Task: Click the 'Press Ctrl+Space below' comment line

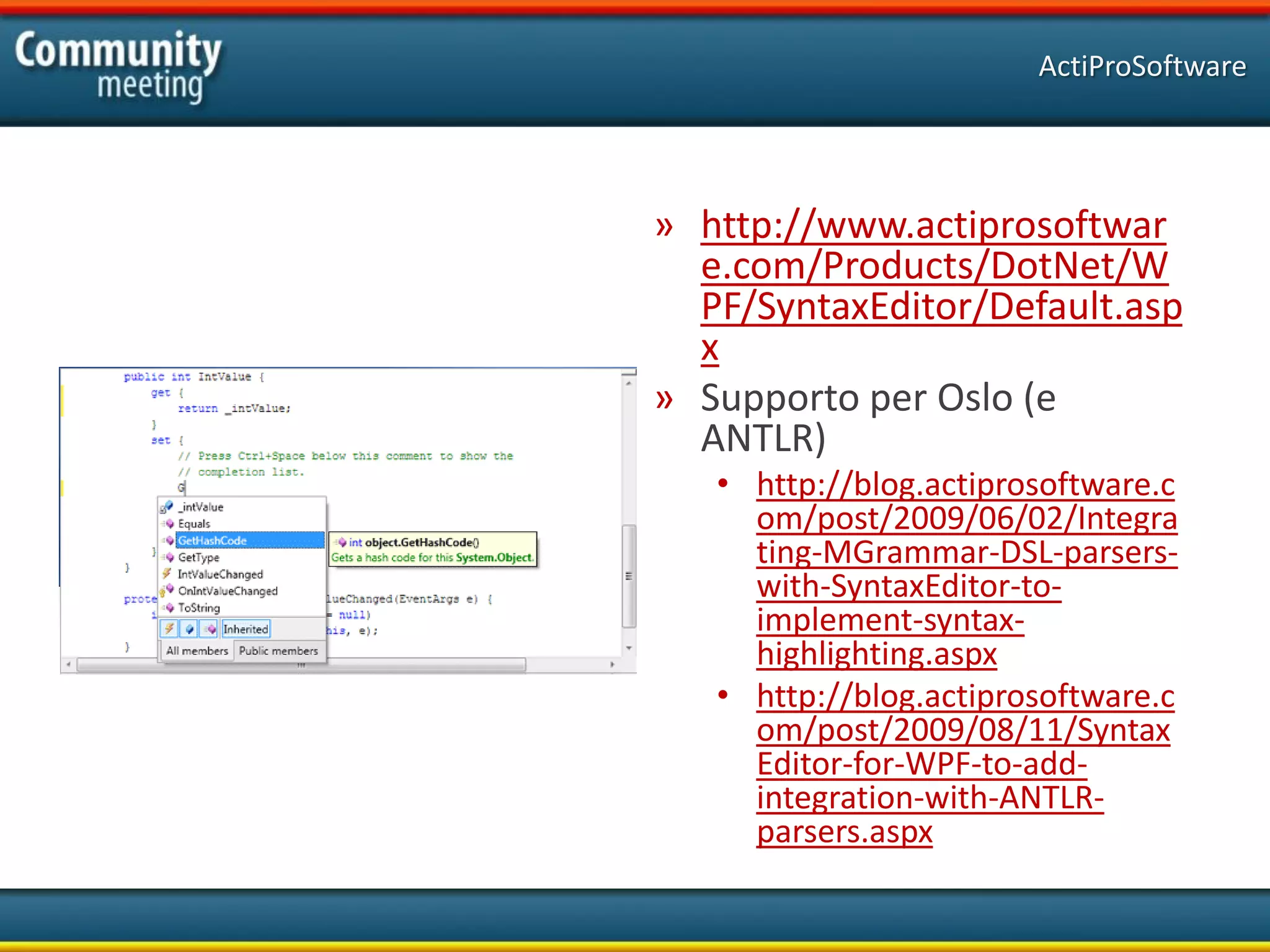Action: (x=345, y=456)
